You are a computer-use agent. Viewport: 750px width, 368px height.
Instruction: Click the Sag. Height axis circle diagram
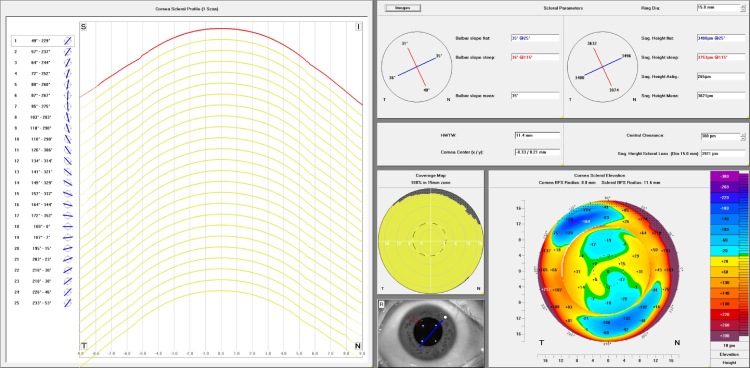[603, 67]
